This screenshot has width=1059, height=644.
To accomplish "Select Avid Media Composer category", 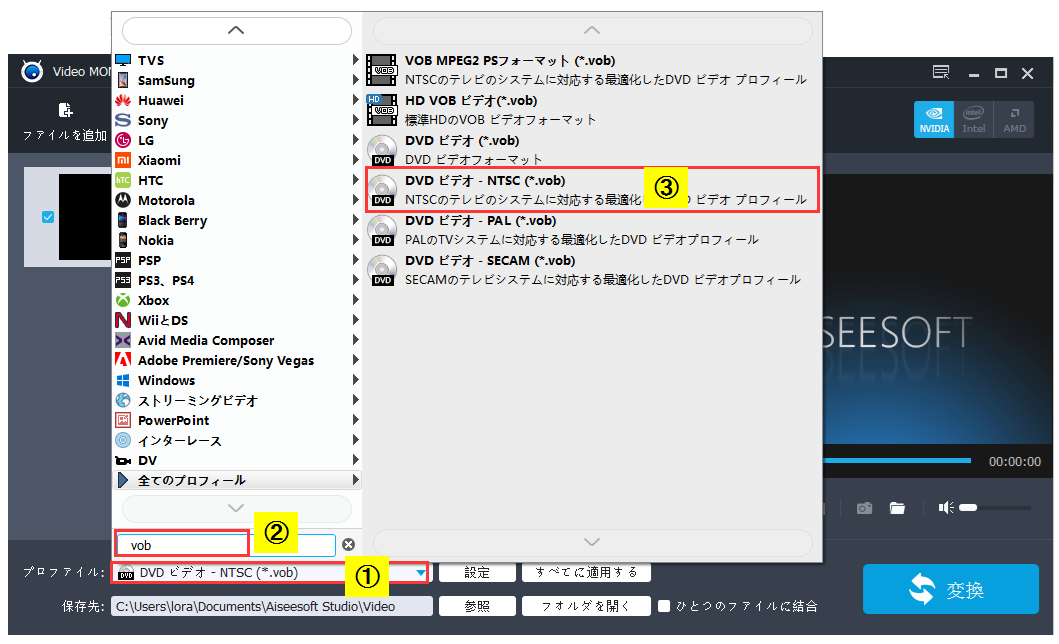I will [237, 340].
